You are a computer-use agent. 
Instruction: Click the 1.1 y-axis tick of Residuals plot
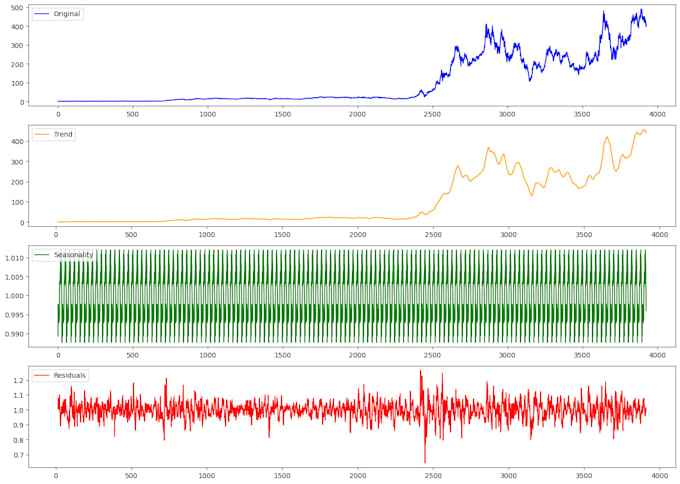(20, 395)
